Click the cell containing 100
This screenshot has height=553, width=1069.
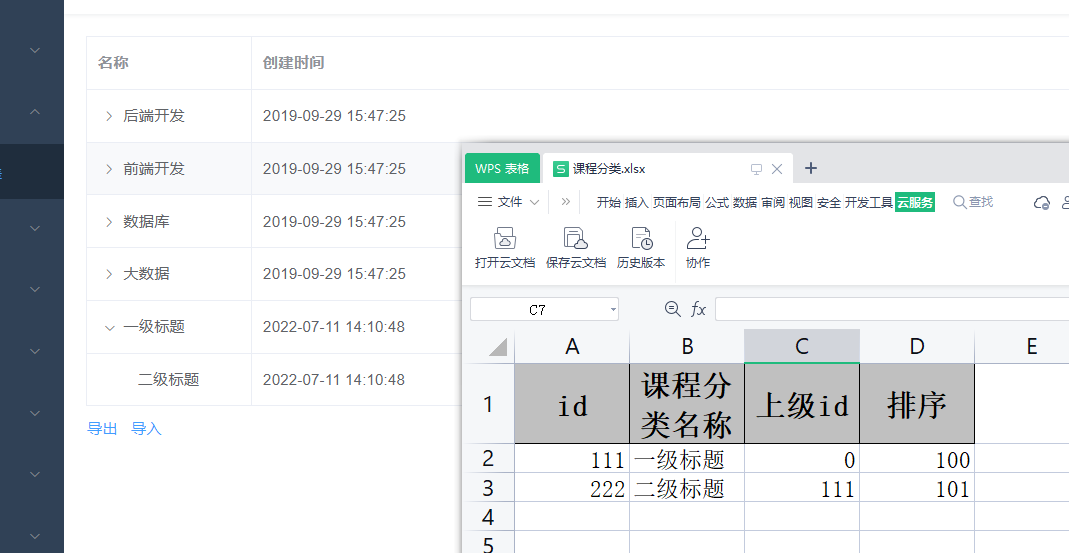tap(917, 459)
